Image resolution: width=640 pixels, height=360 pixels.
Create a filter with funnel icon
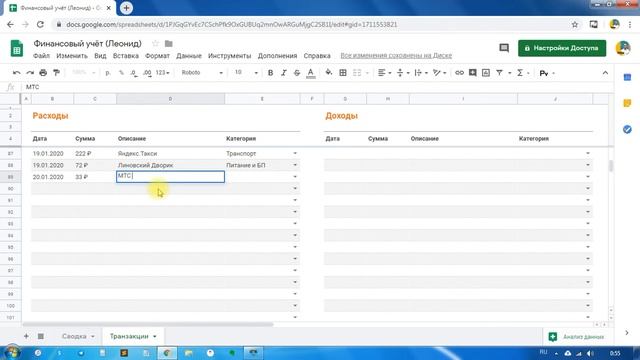click(x=499, y=73)
